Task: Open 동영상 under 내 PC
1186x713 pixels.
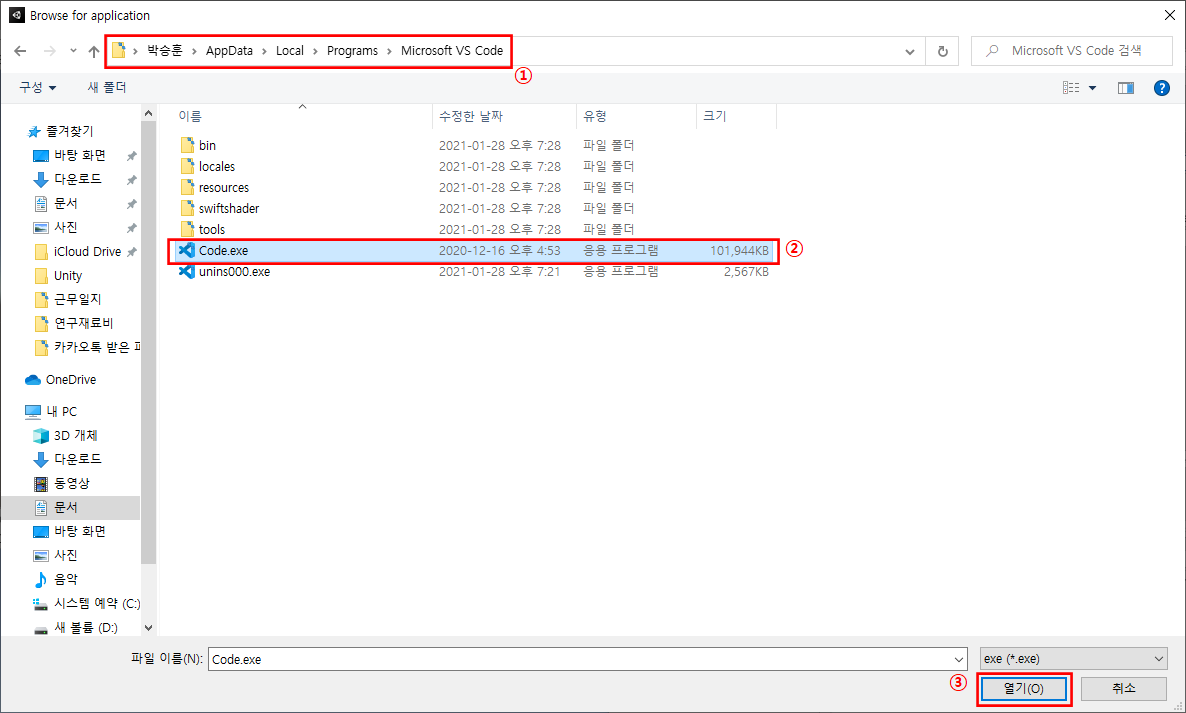Action: tap(71, 483)
